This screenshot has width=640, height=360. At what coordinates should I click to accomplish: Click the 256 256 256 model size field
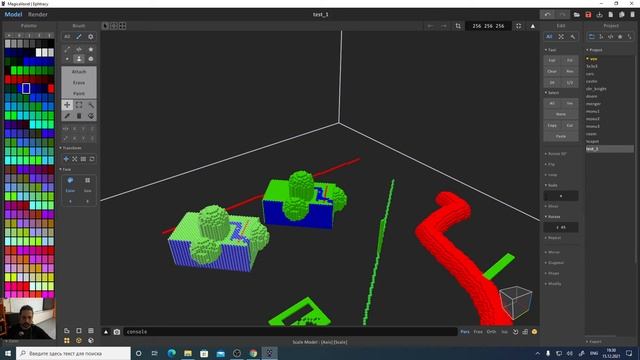[488, 26]
